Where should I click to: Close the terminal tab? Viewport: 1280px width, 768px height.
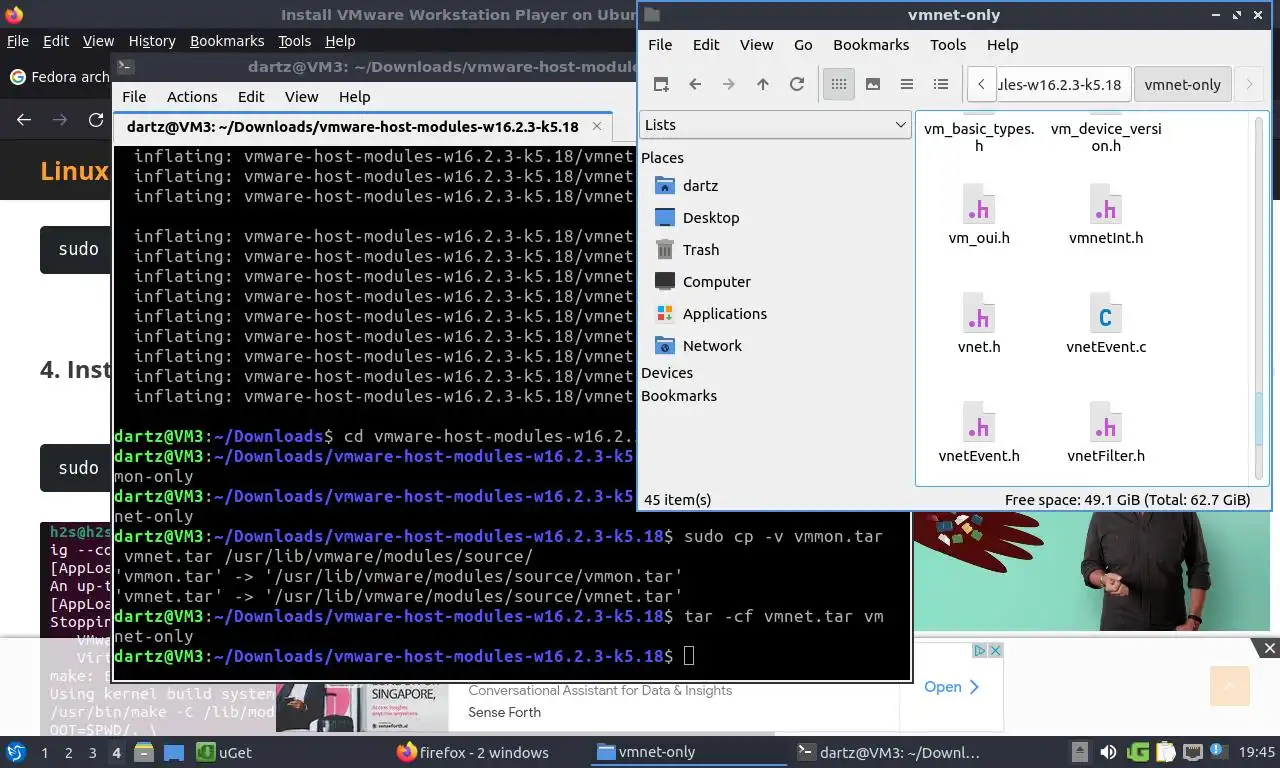pyautogui.click(x=597, y=127)
